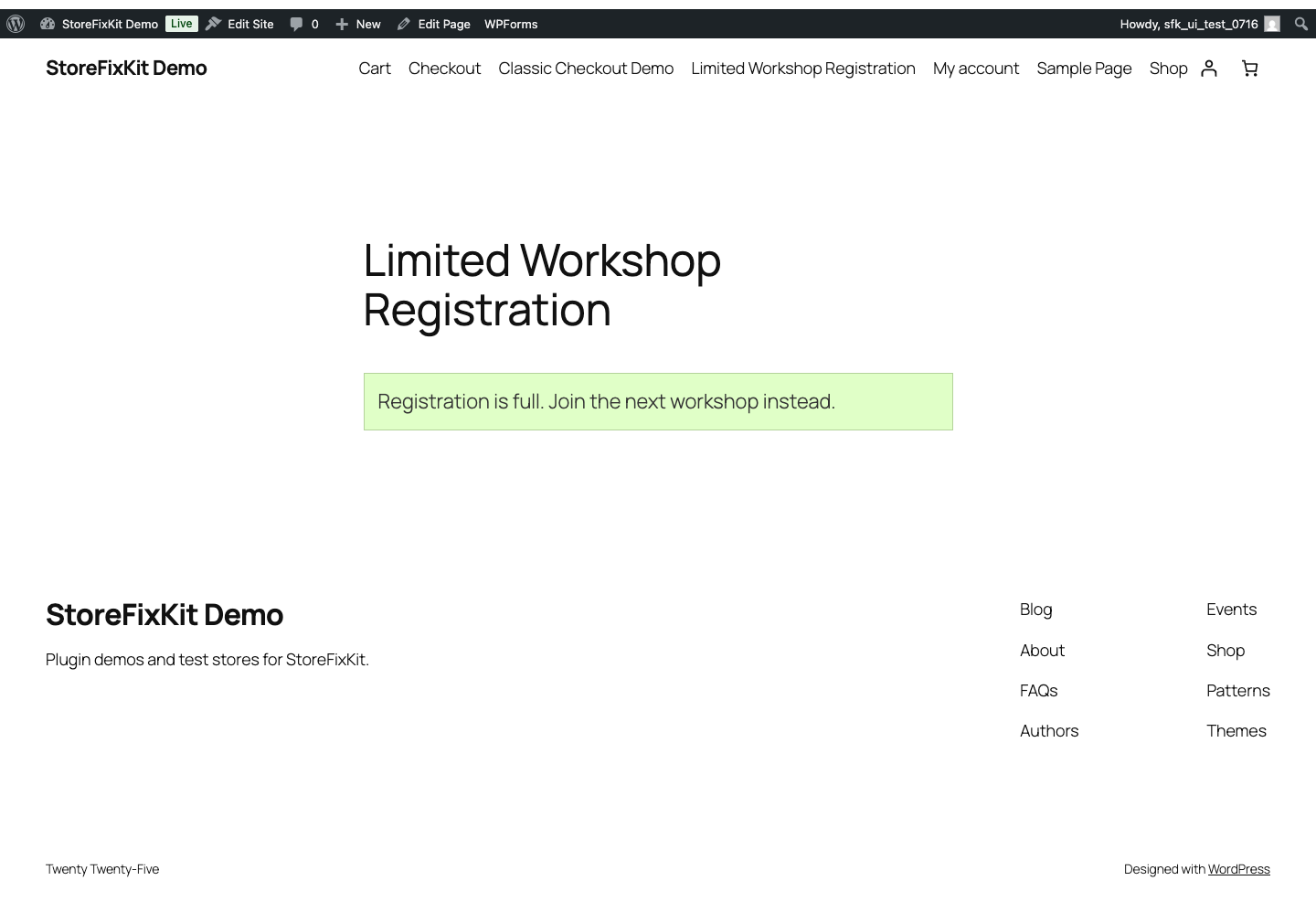The width and height of the screenshot is (1316, 923).
Task: Click the Registration is full notice
Action: 658,401
